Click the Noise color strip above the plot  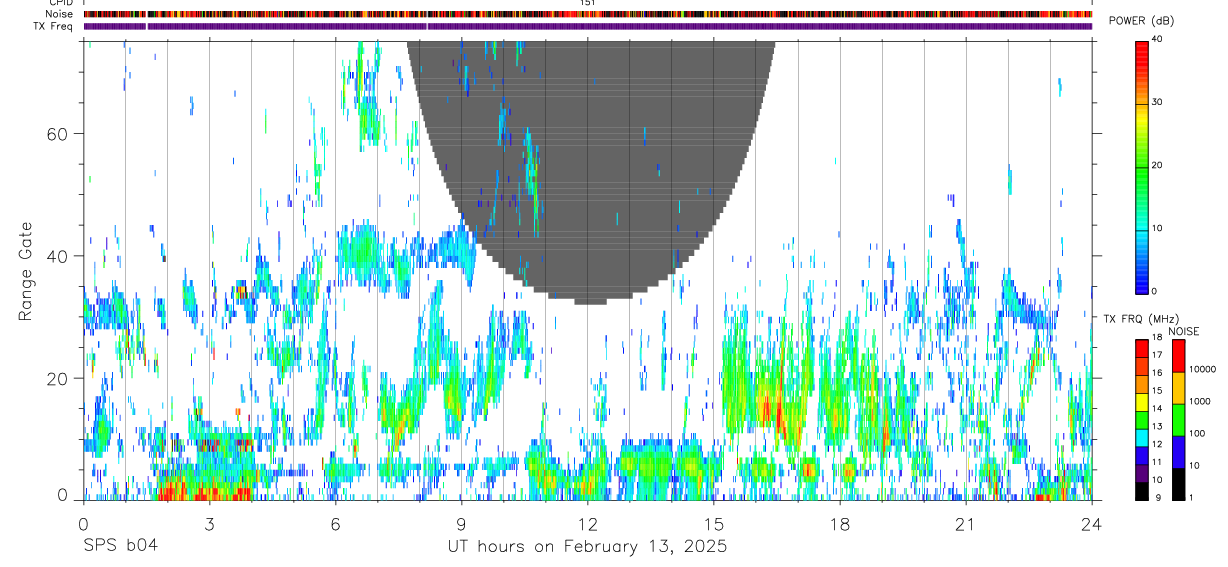pos(588,14)
